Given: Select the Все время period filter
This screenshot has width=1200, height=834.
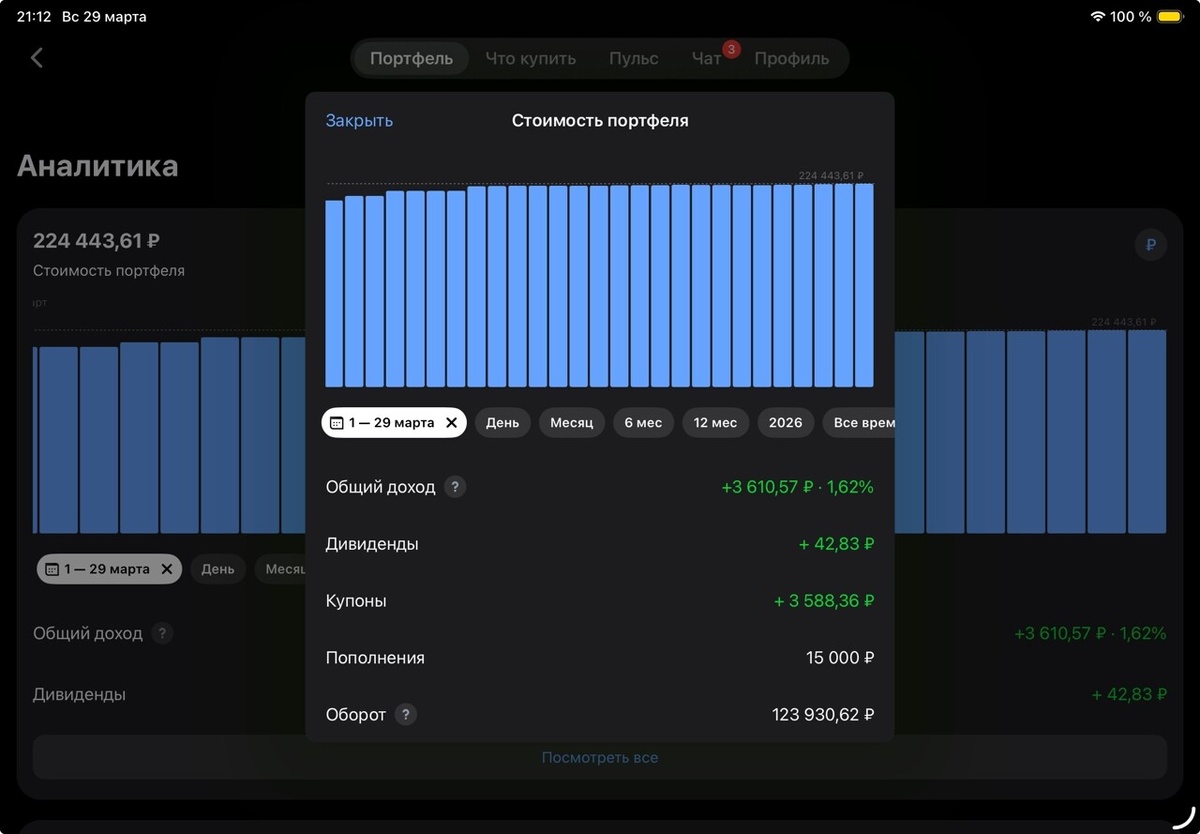Looking at the screenshot, I should point(861,422).
